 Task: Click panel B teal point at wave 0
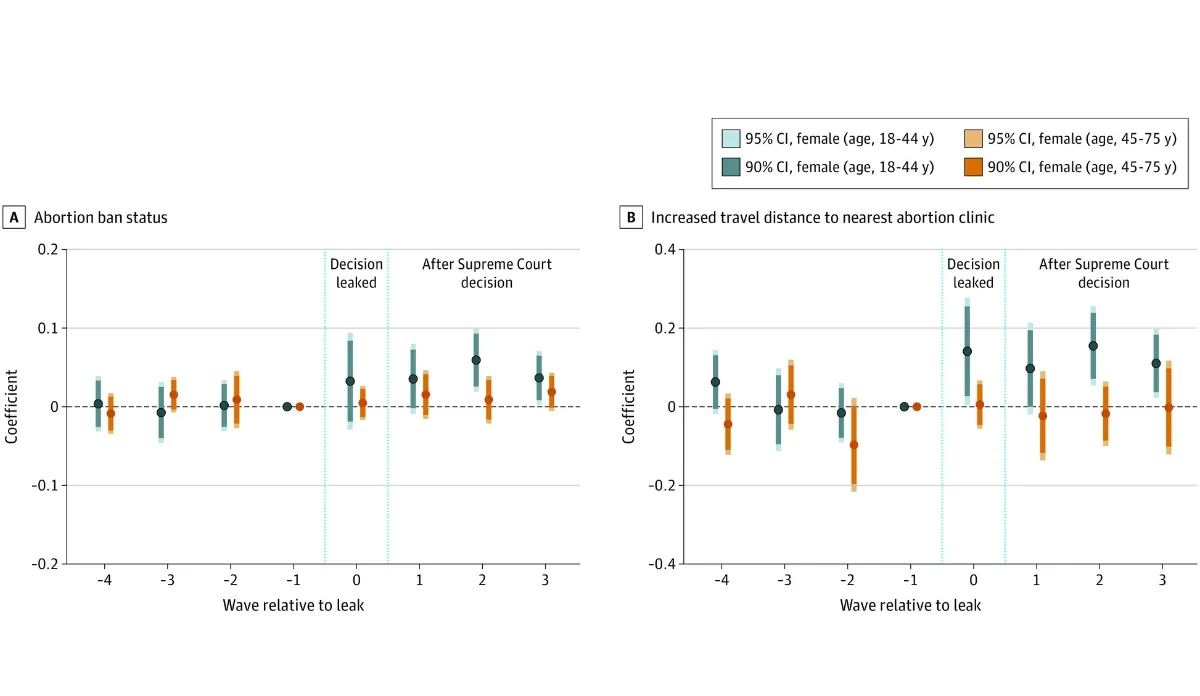(967, 351)
